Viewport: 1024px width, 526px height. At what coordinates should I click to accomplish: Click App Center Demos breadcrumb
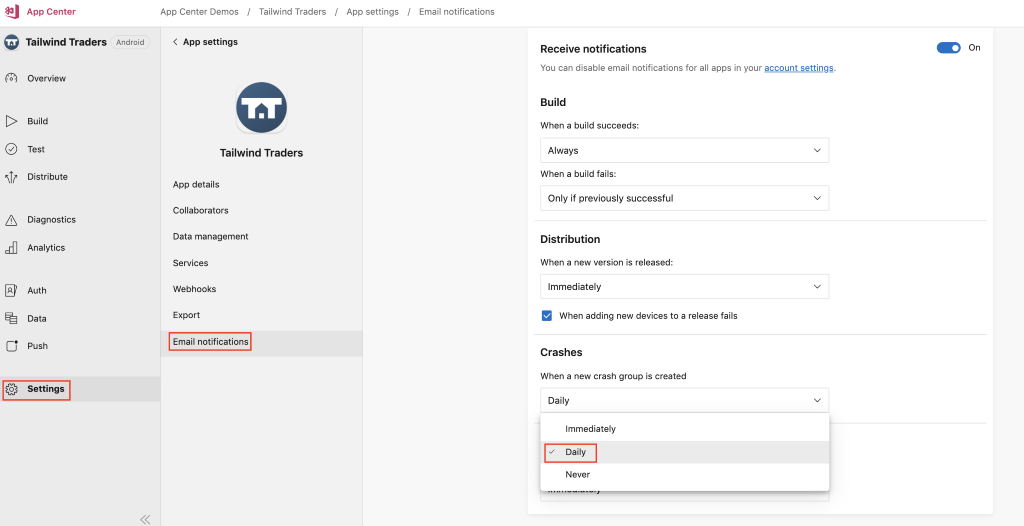(199, 12)
